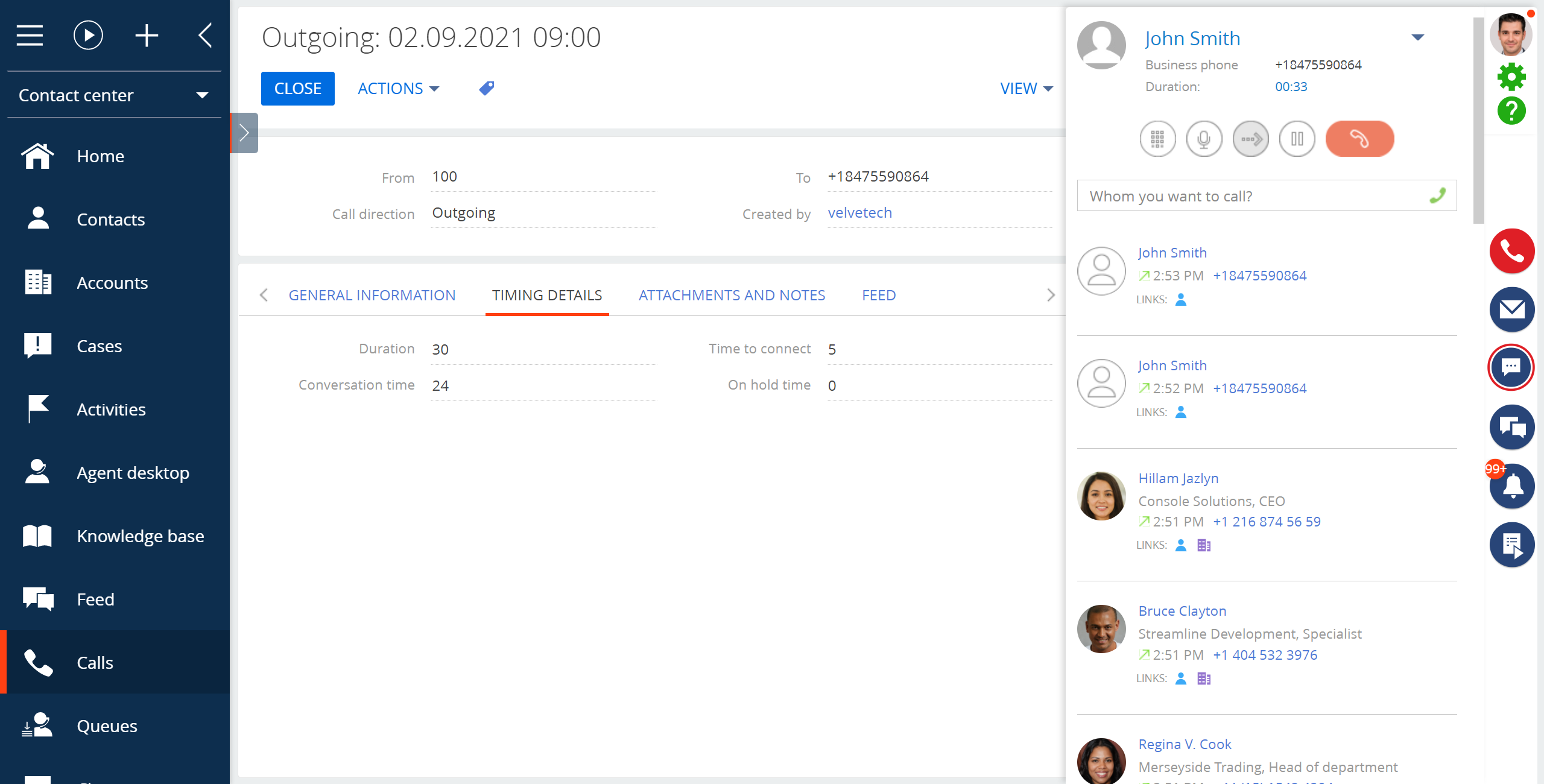Put the current call on hold
This screenshot has width=1544, height=784.
pyautogui.click(x=1297, y=139)
